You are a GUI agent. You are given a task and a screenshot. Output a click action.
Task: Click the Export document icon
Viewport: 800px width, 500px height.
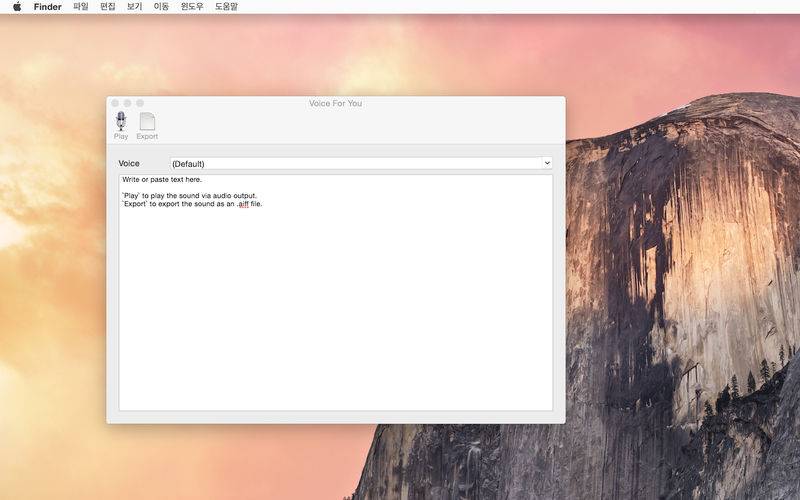point(147,121)
